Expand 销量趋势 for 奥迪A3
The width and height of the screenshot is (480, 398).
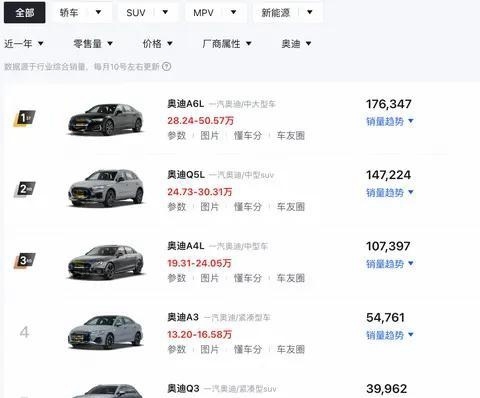tap(390, 335)
